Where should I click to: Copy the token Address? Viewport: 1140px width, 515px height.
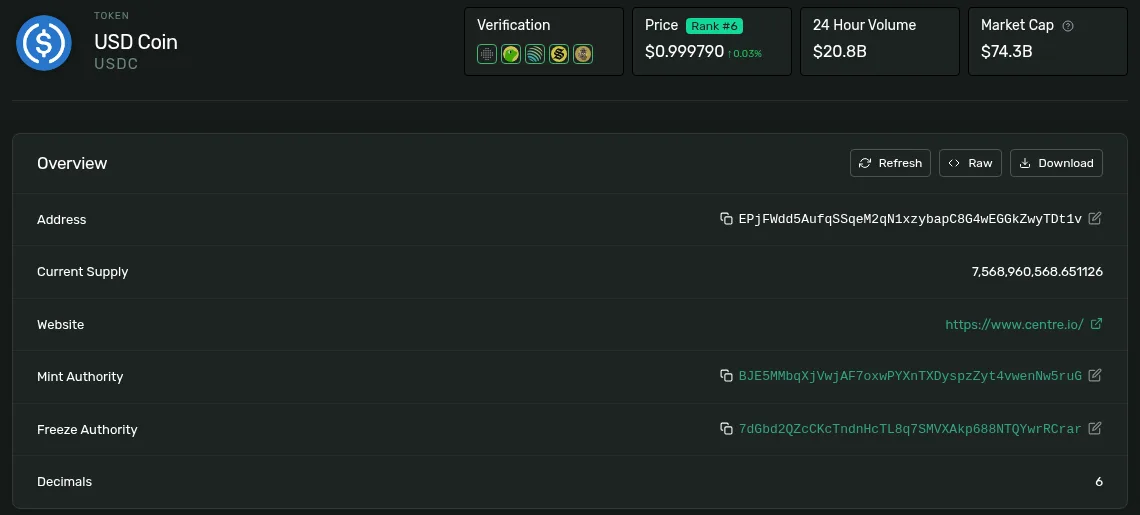point(726,219)
